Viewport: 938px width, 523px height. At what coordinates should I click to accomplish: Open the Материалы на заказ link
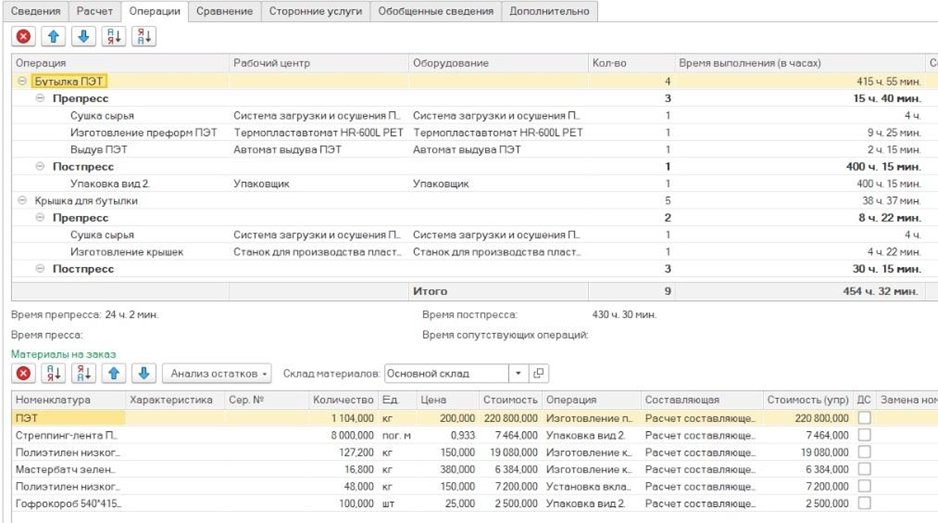63,353
